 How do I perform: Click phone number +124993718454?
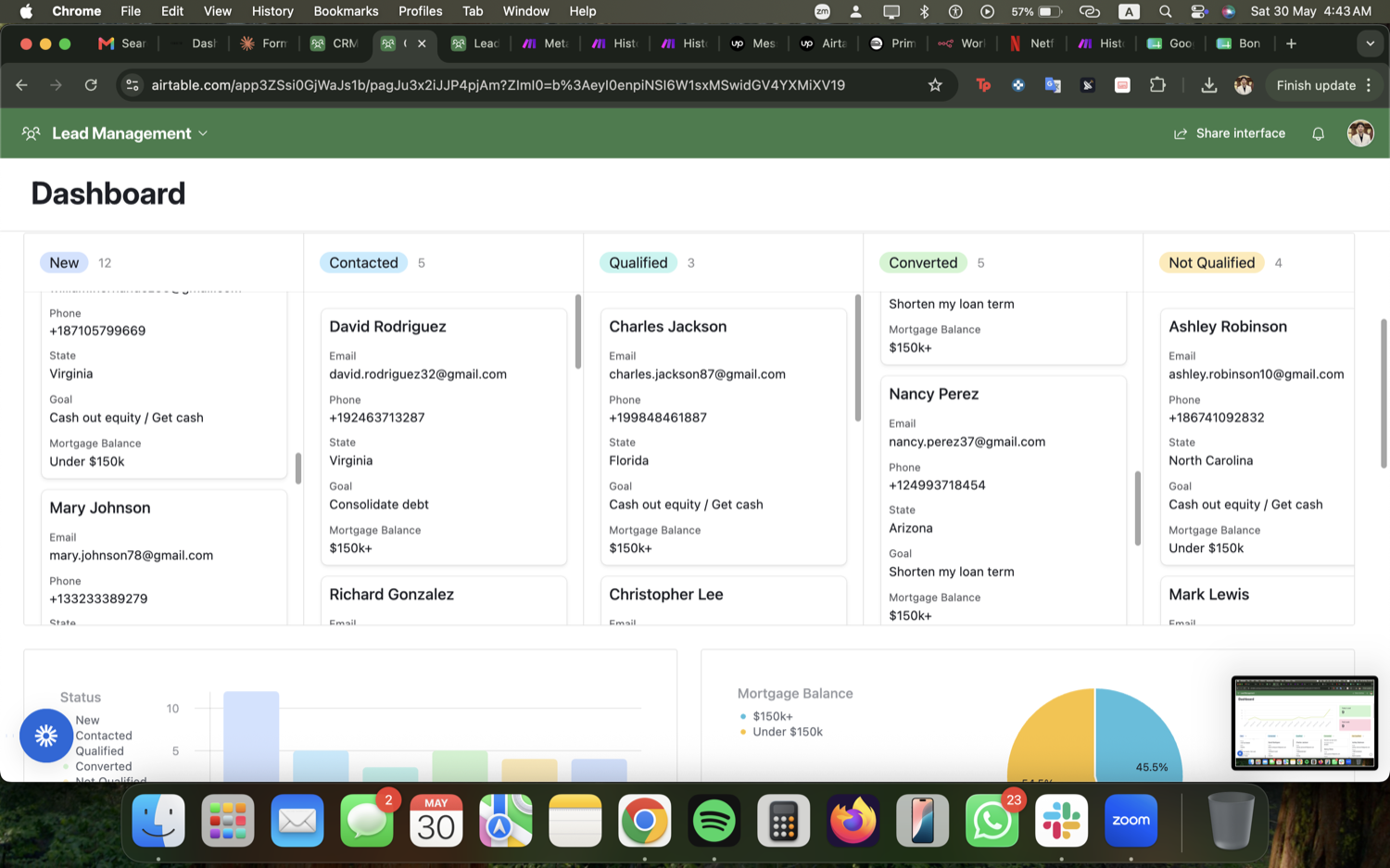tap(937, 485)
